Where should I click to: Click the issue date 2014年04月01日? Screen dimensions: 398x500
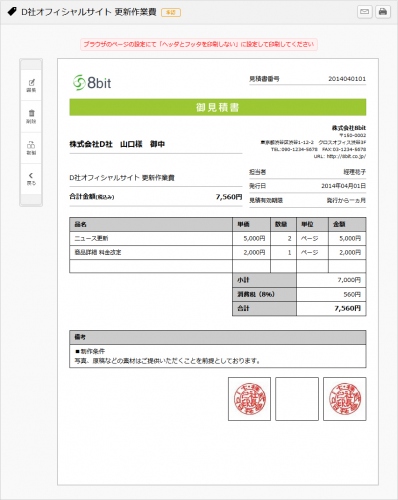[343, 186]
